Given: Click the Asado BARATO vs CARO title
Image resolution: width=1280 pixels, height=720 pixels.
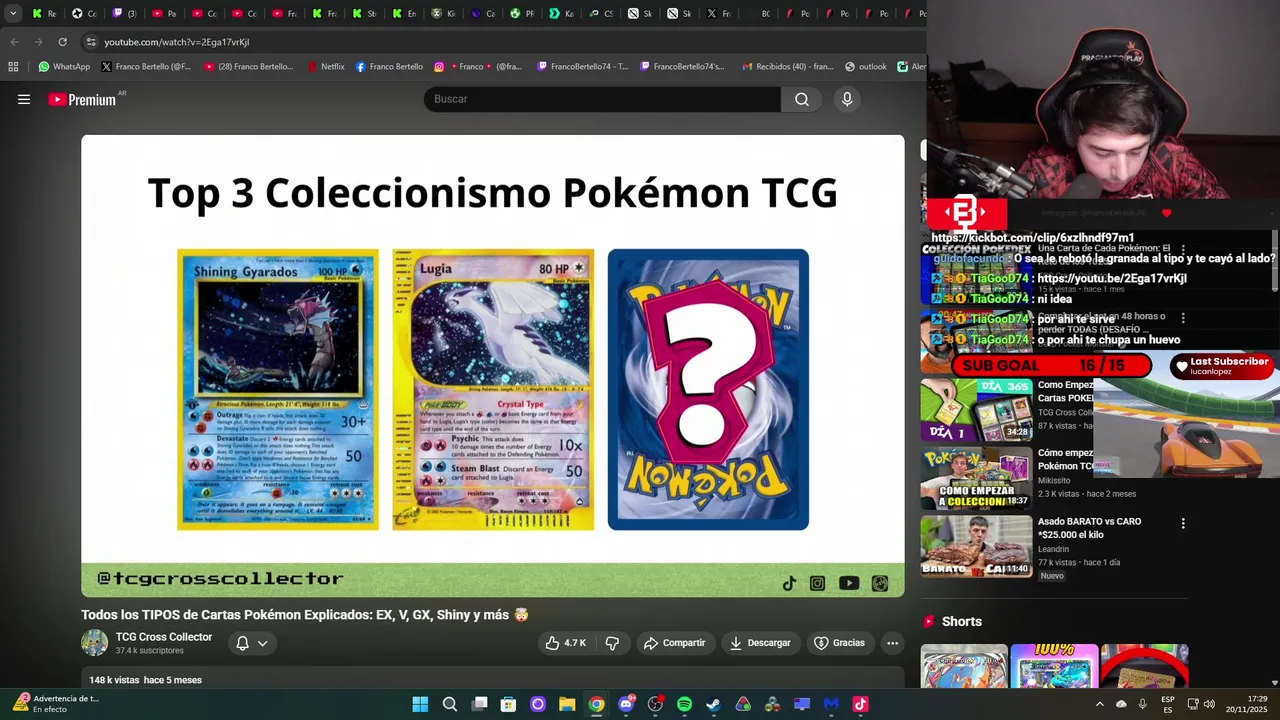Looking at the screenshot, I should [x=1090, y=528].
